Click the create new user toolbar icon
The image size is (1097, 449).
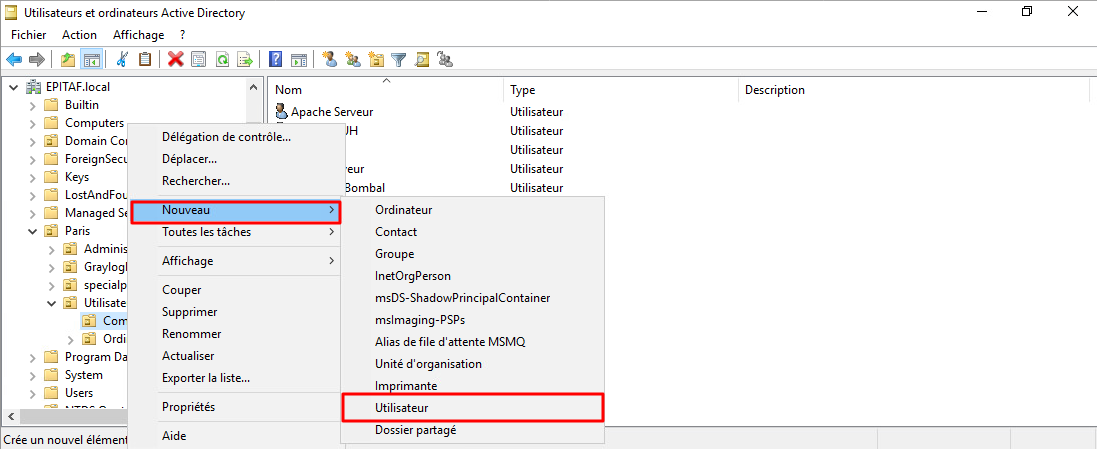click(x=329, y=59)
